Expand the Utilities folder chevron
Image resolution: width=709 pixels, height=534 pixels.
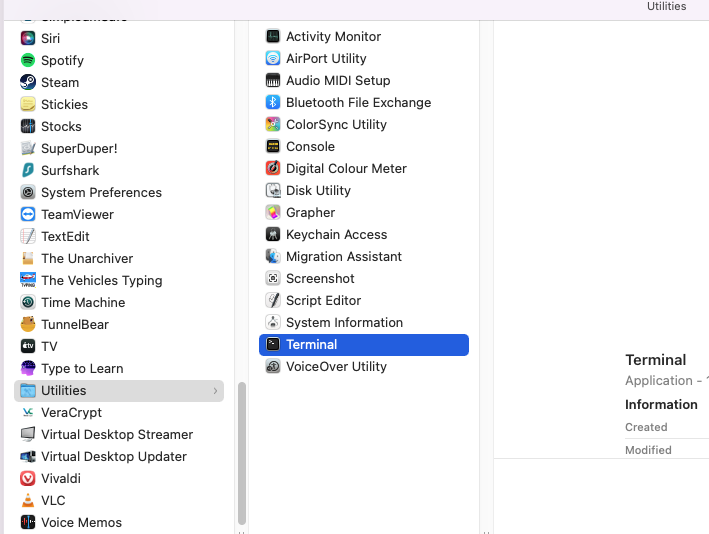point(215,391)
